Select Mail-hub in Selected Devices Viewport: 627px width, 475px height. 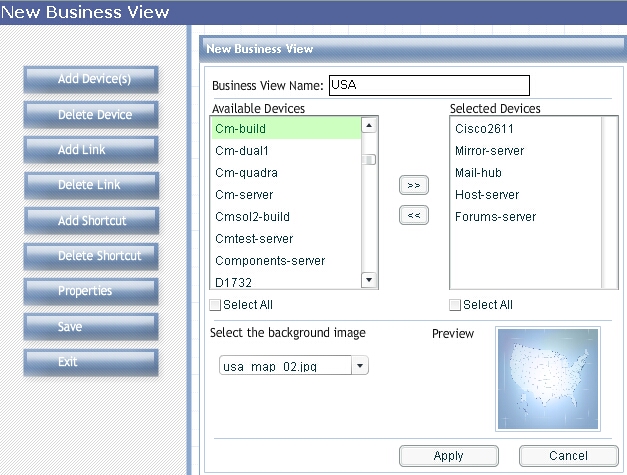526,172
